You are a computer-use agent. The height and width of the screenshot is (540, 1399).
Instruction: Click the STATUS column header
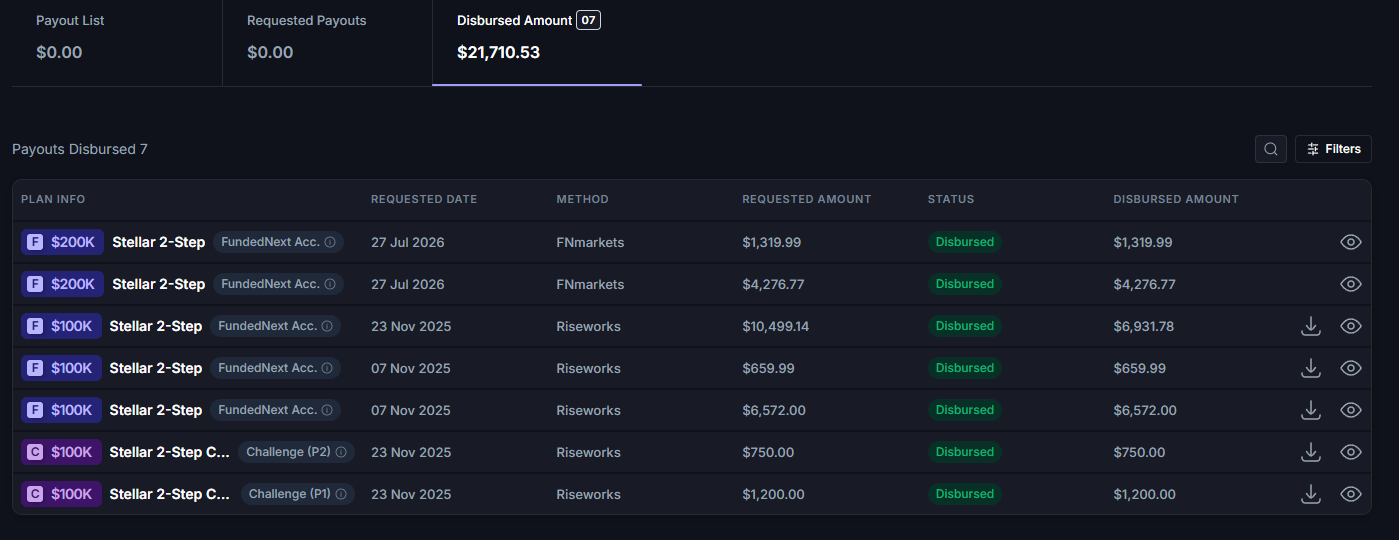(x=951, y=199)
